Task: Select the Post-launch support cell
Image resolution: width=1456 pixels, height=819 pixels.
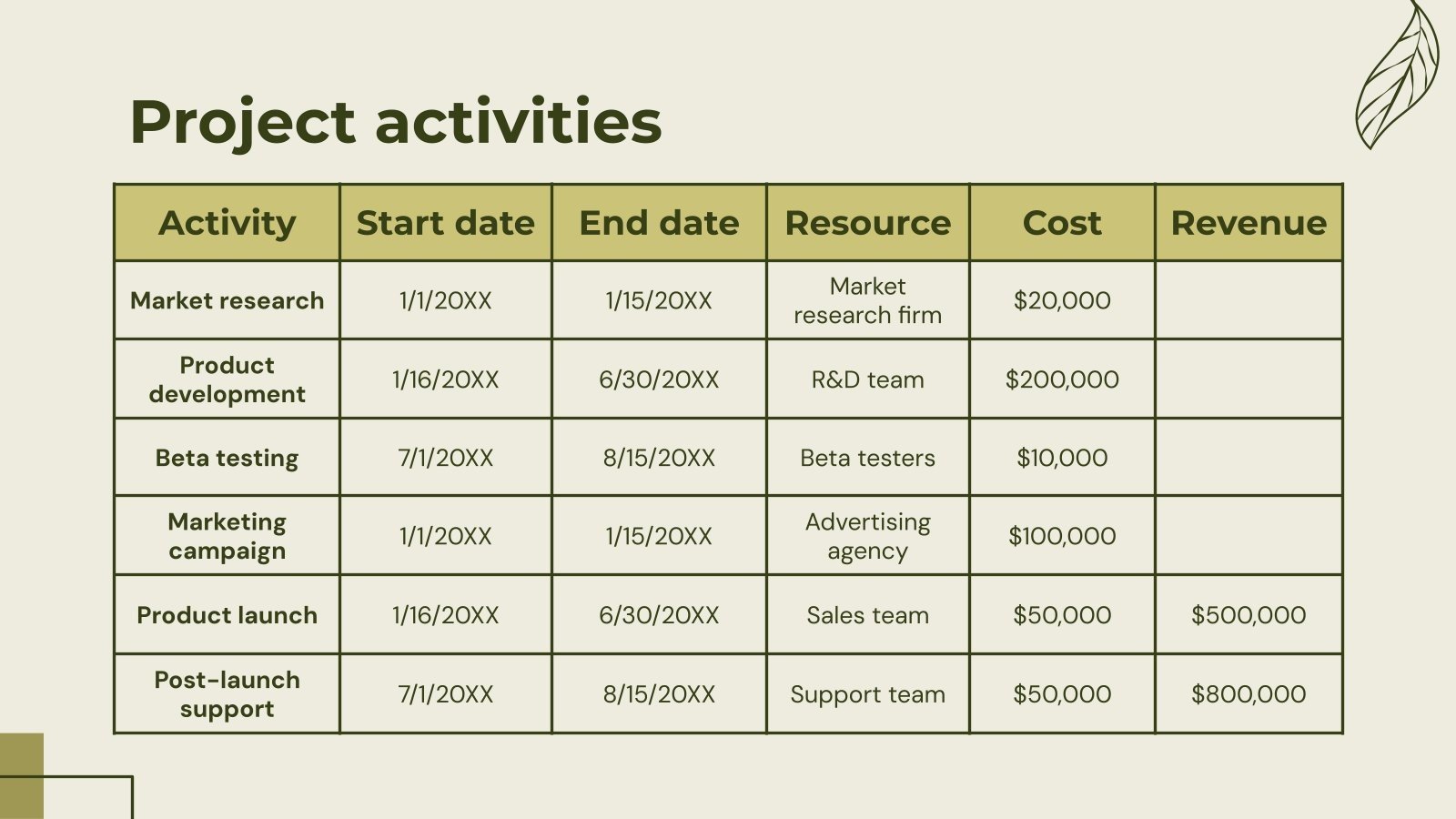Action: pos(227,694)
